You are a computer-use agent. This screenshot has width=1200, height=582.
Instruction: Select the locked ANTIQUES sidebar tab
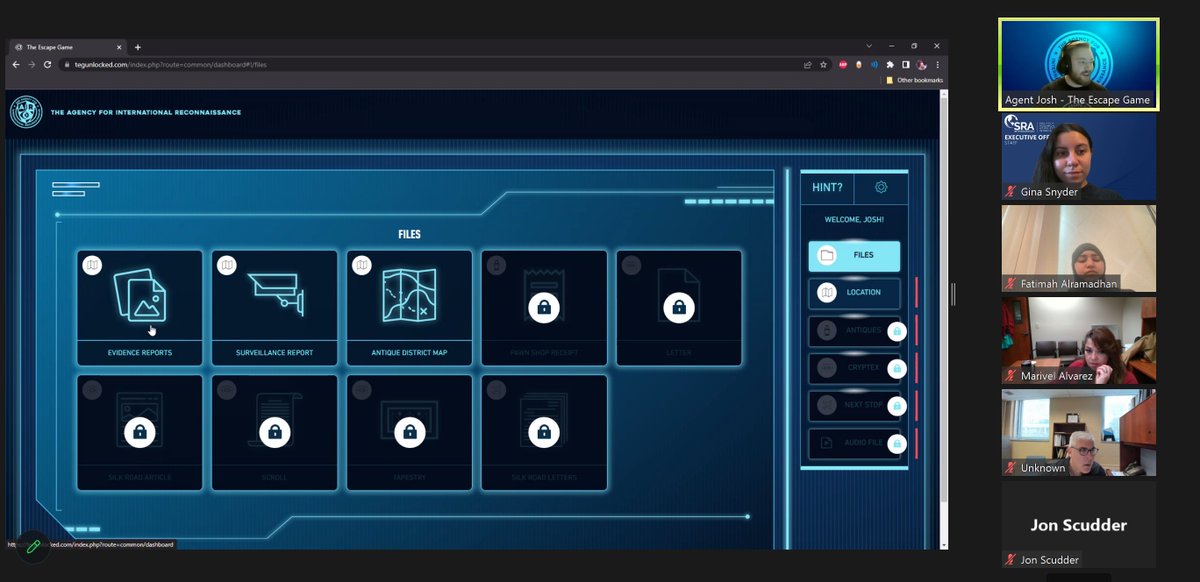coord(854,331)
